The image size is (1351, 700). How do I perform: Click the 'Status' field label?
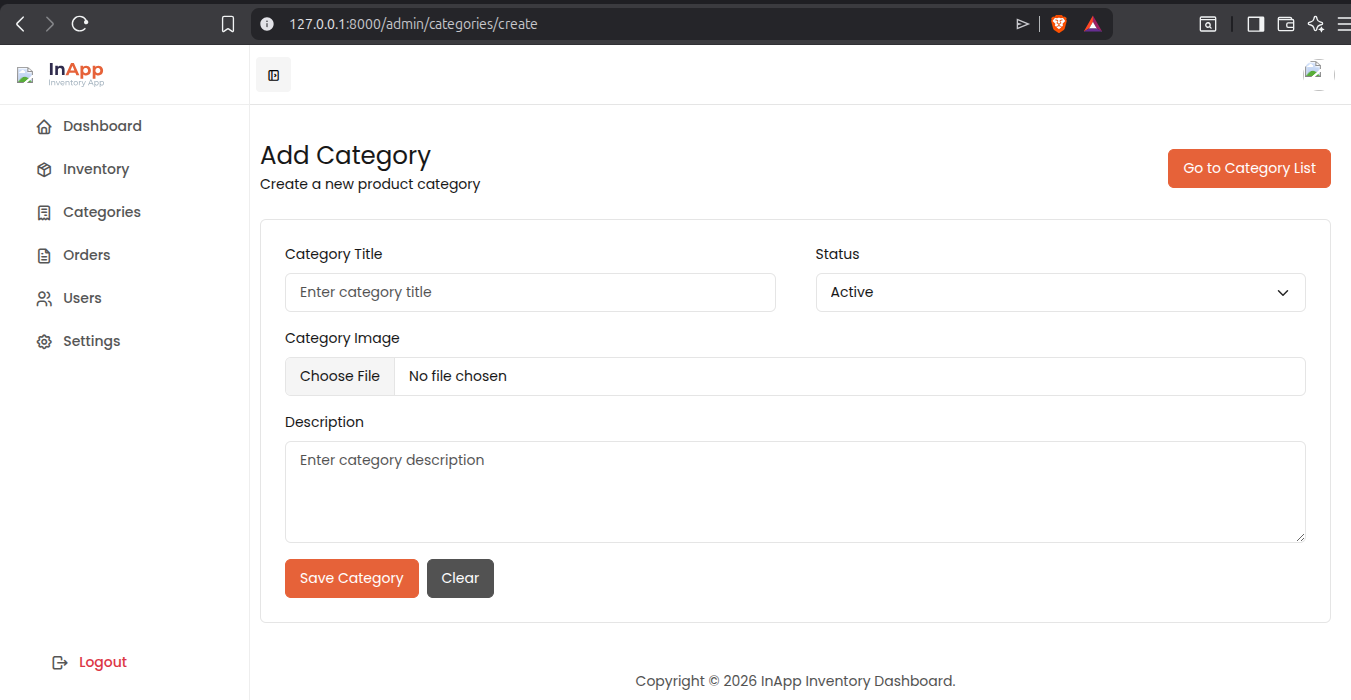pyautogui.click(x=837, y=254)
